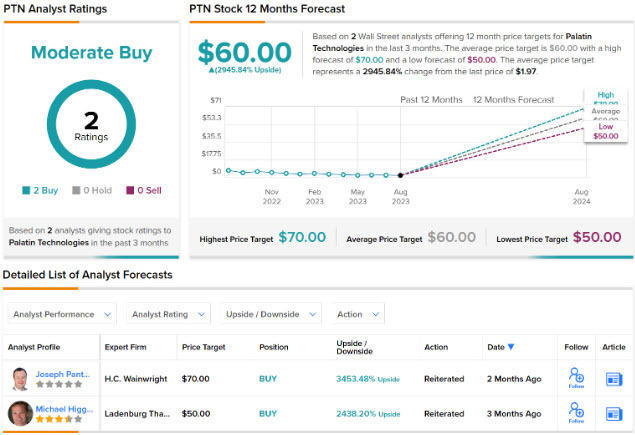Click the $70.00 price target cell

[x=196, y=379]
